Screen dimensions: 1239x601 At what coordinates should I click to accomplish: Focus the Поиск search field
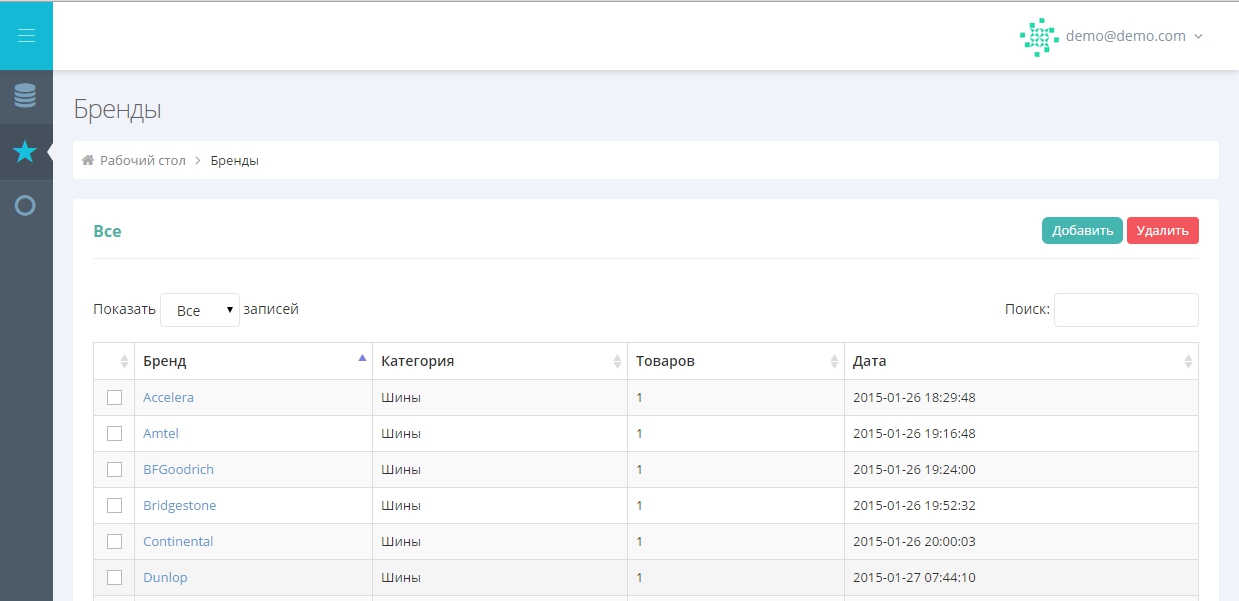[x=1126, y=310]
